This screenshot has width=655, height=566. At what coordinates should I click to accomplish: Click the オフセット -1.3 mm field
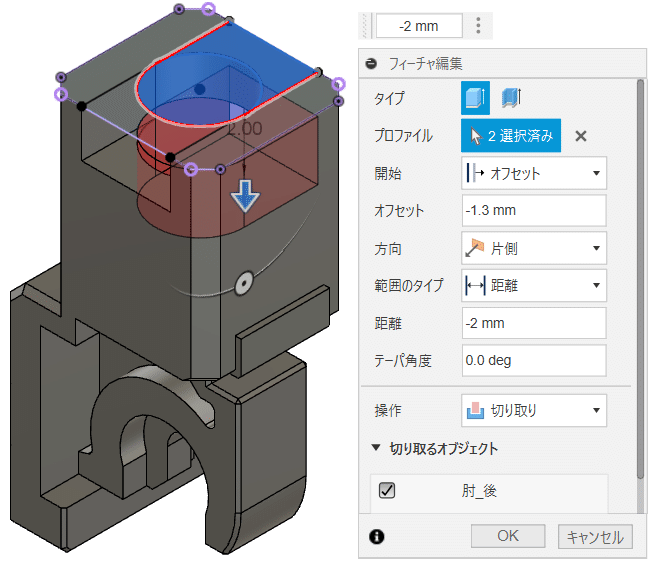(x=534, y=210)
